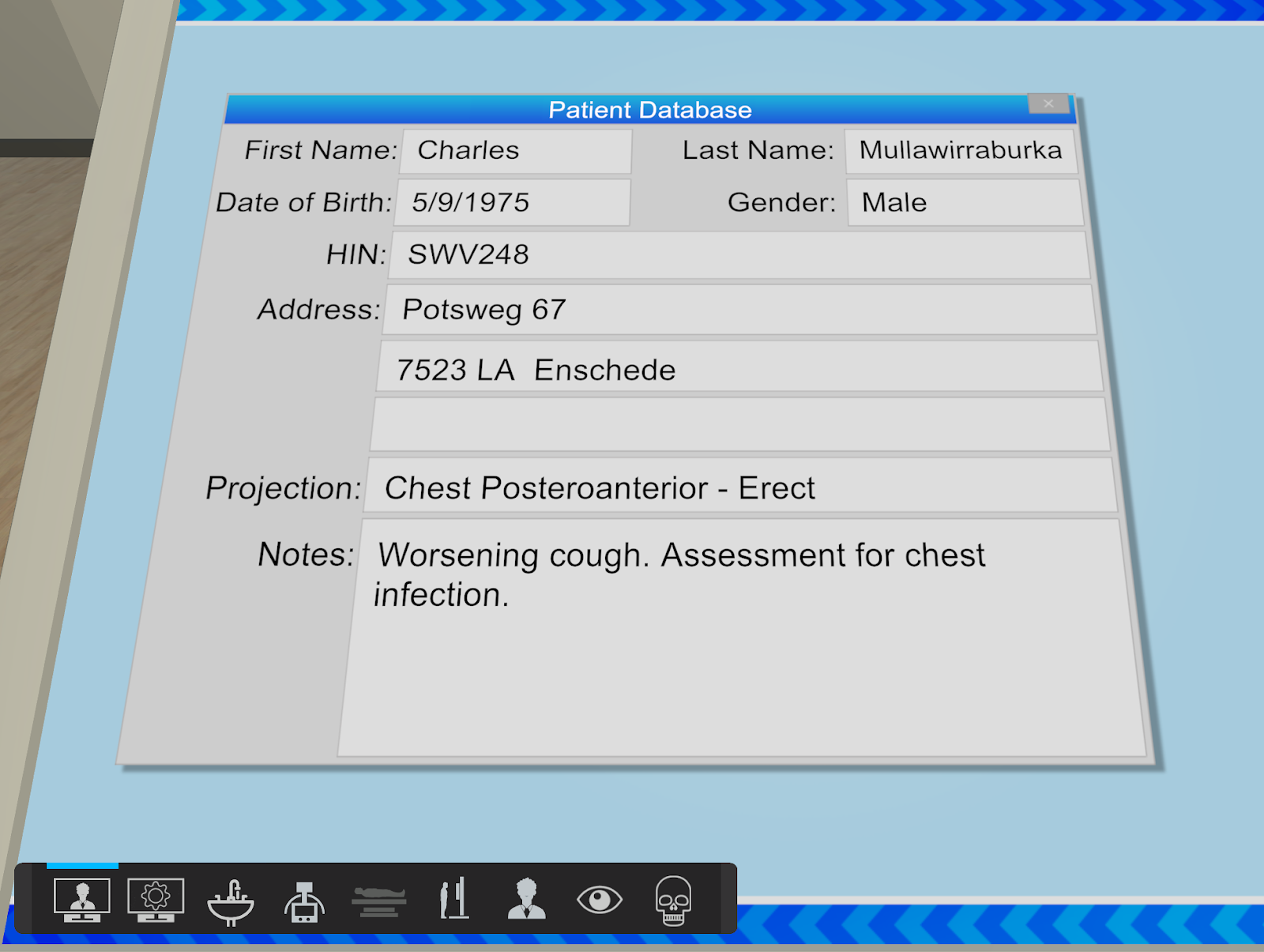Click the Patient Database title bar
This screenshot has height=952, width=1264.
click(650, 110)
